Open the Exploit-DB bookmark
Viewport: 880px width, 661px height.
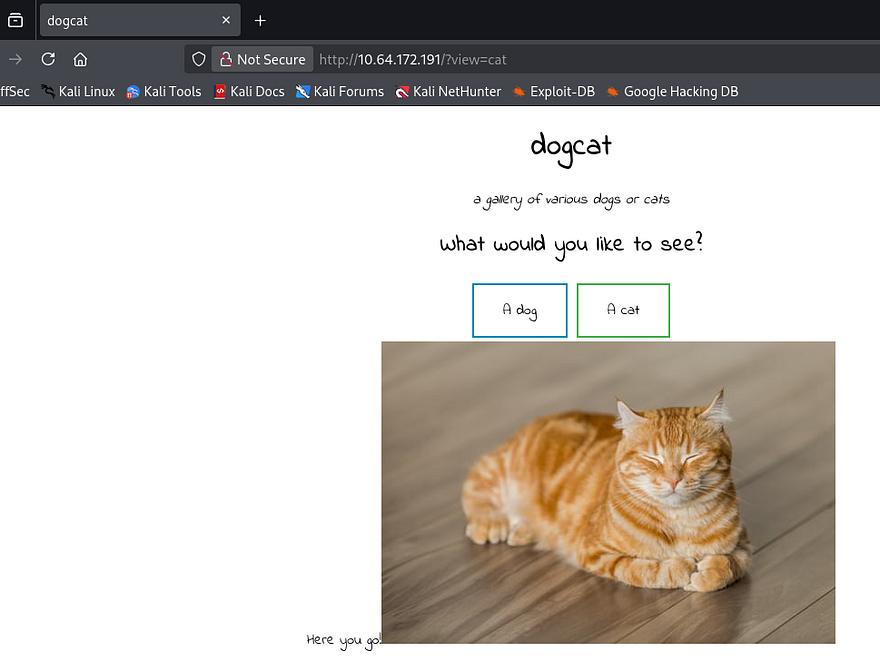pyautogui.click(x=553, y=91)
